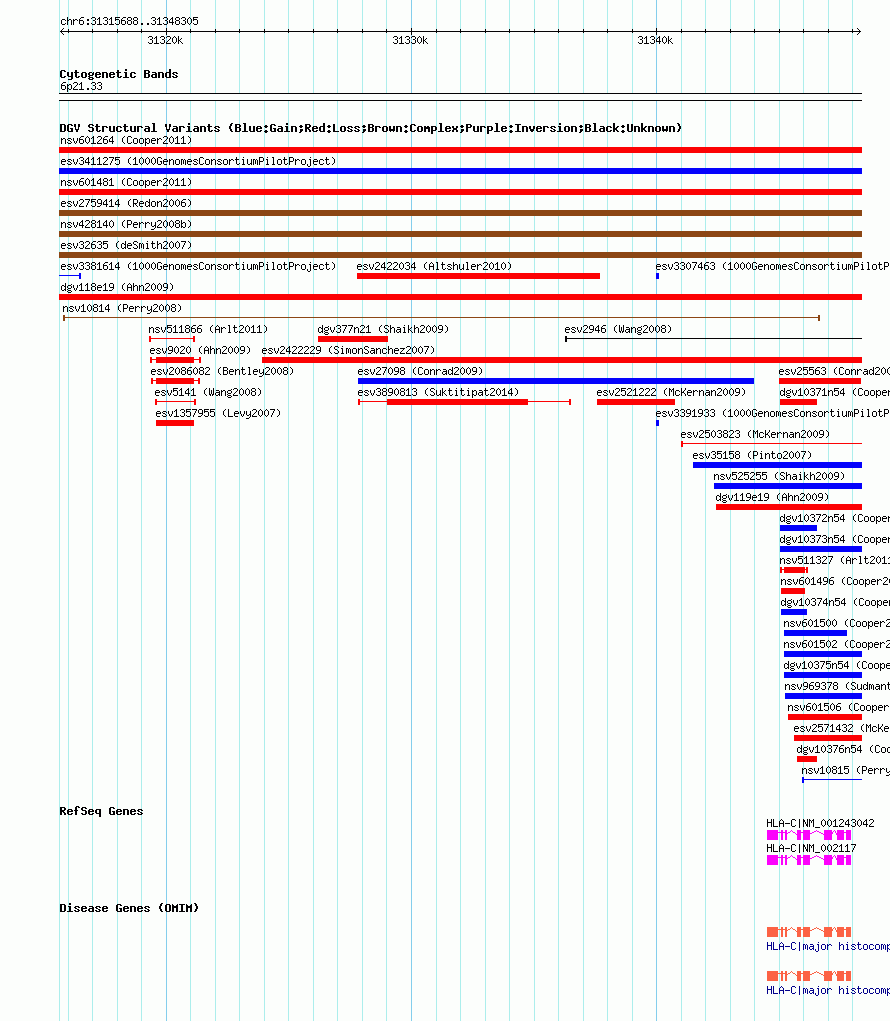Select nsv10814 (Perry2008) variant label
This screenshot has height=1021, width=890.
[122, 308]
